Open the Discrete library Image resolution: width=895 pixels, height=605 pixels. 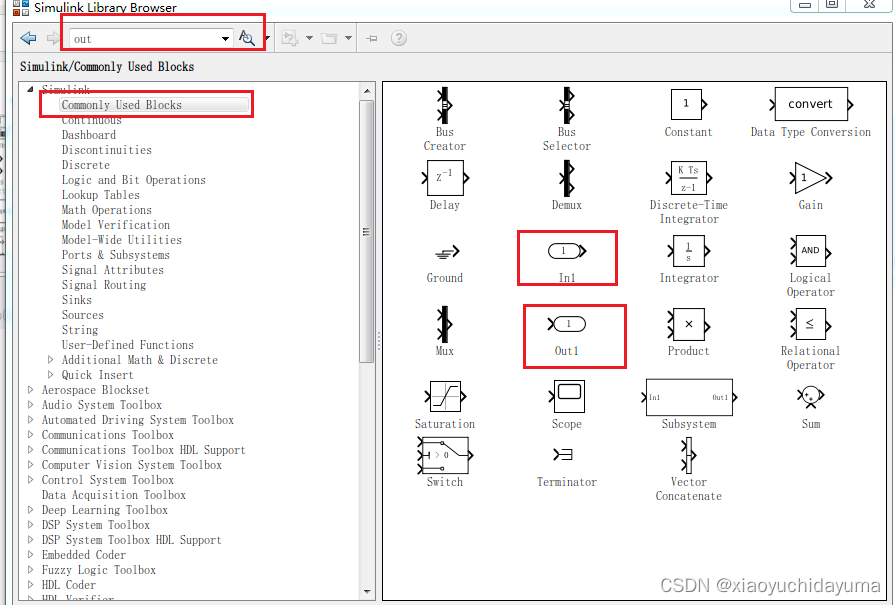(x=86, y=165)
